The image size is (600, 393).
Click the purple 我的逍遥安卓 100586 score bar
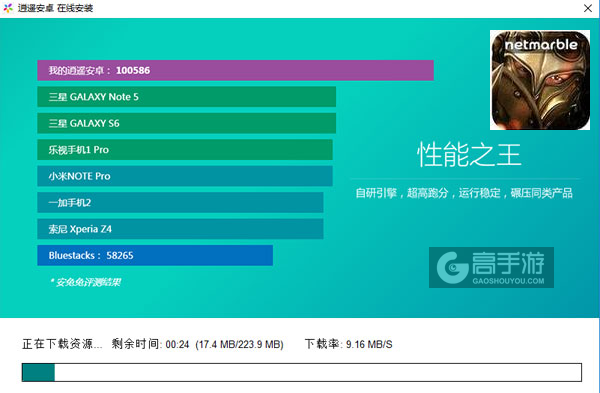pyautogui.click(x=235, y=70)
